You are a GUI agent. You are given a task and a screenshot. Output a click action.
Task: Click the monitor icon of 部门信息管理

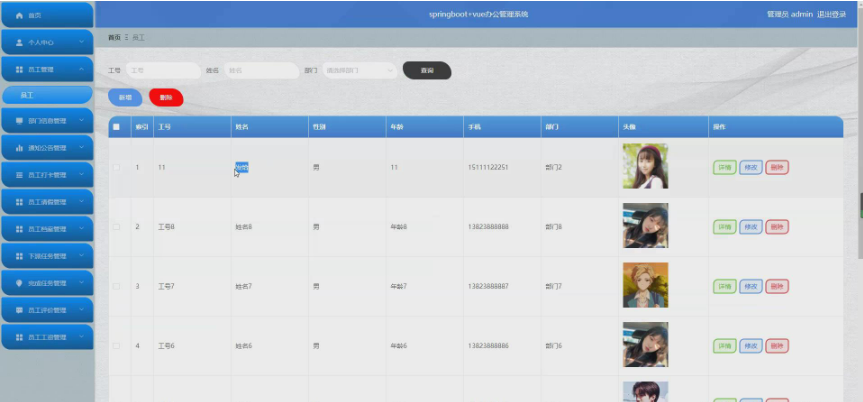[x=19, y=121]
